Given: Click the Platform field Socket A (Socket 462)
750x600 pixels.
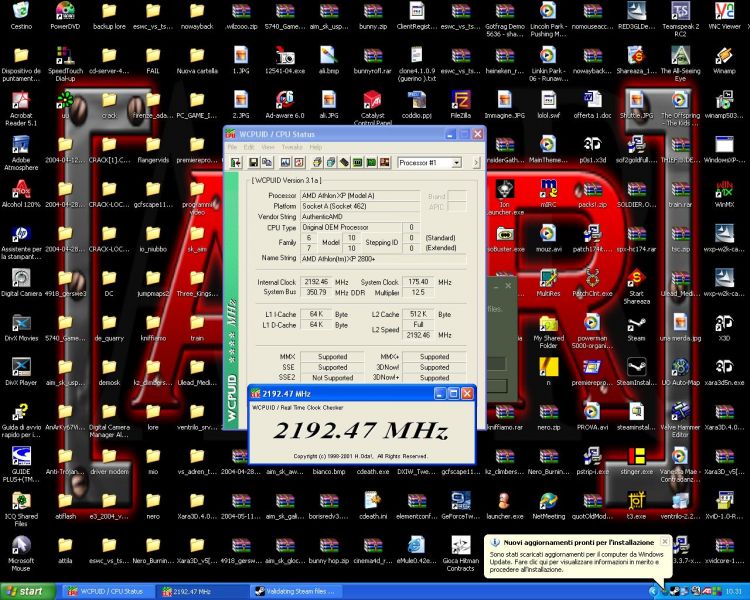Looking at the screenshot, I should click(360, 206).
